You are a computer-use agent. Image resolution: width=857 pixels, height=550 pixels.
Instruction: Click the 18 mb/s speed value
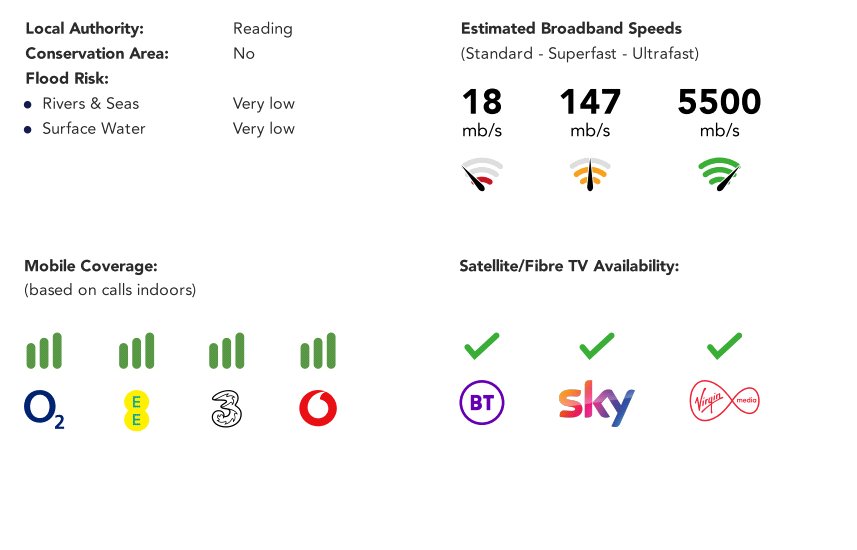click(x=482, y=112)
